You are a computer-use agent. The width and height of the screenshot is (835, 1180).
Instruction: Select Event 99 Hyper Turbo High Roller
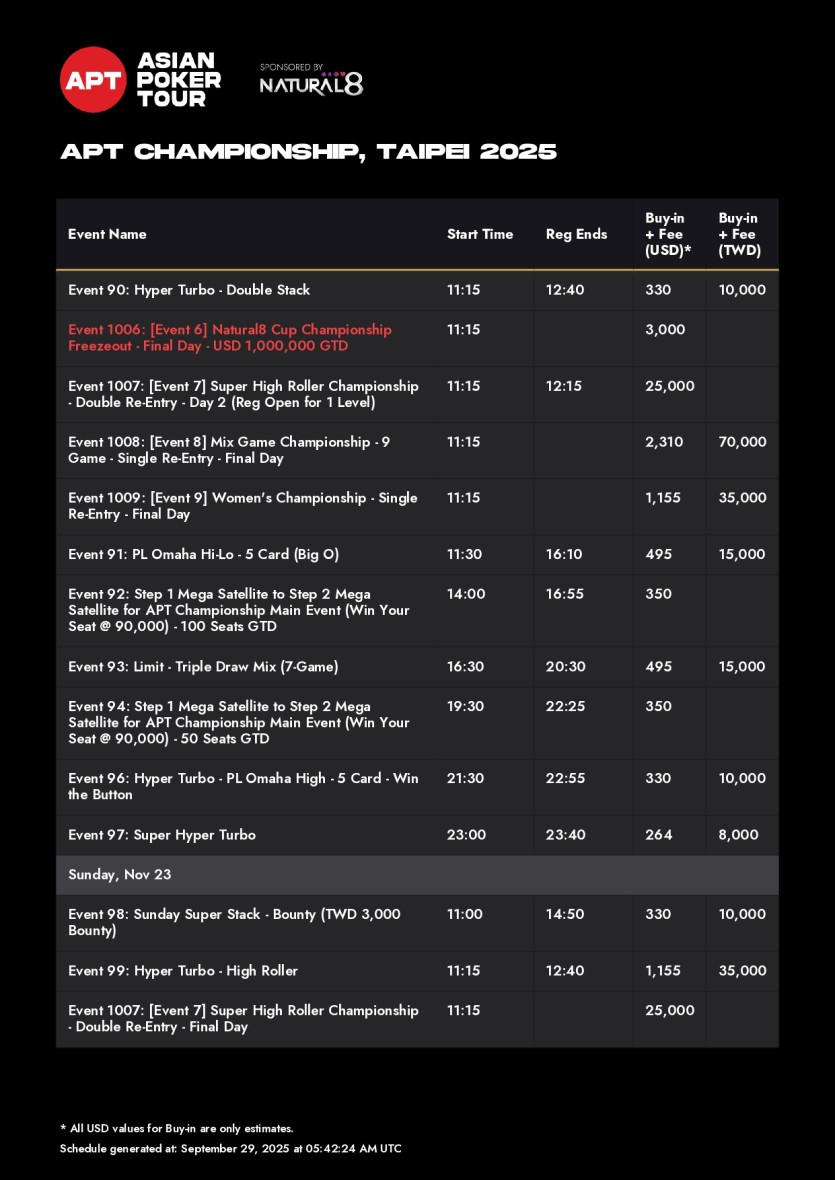tap(183, 970)
